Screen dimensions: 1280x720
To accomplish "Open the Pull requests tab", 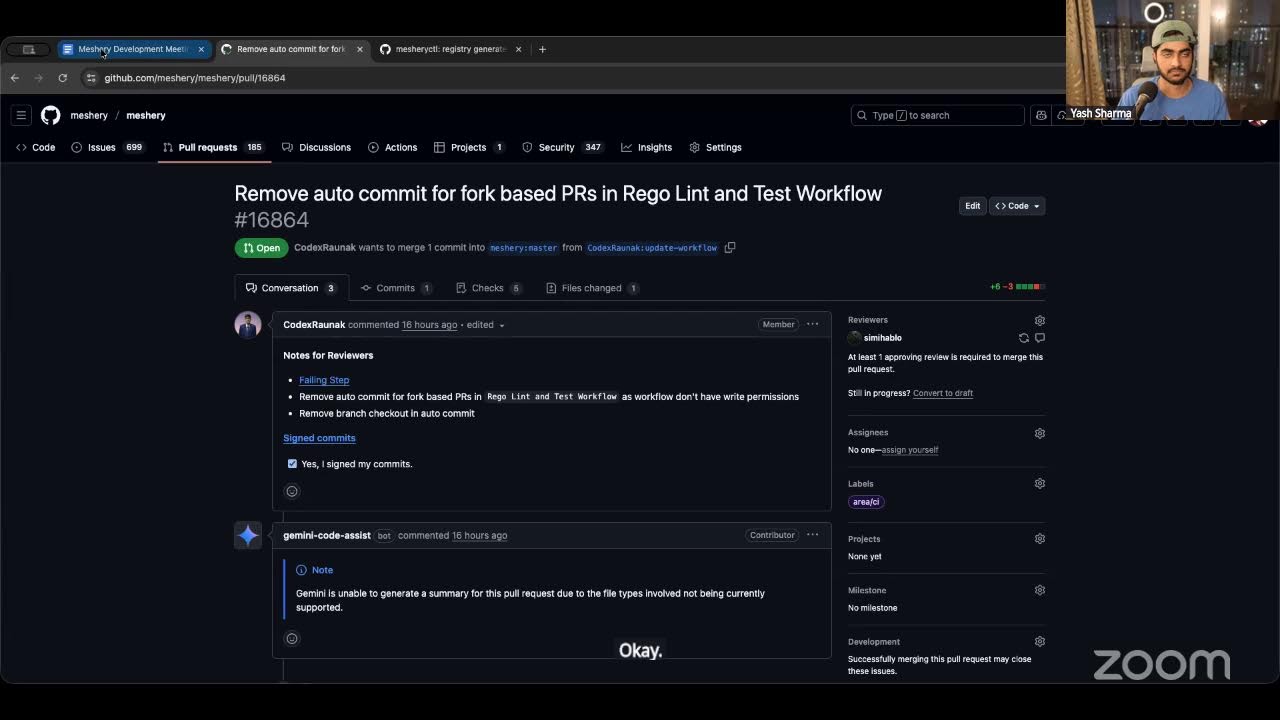I will [x=212, y=147].
